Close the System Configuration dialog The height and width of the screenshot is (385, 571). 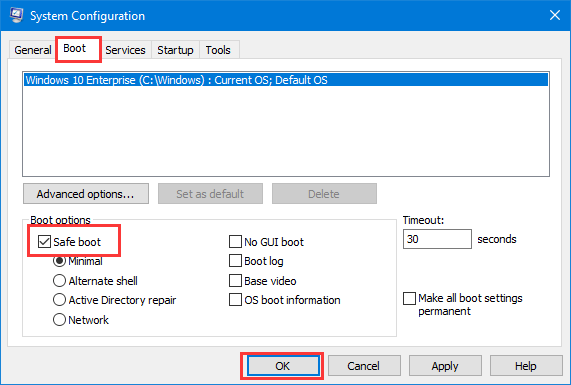tap(555, 15)
